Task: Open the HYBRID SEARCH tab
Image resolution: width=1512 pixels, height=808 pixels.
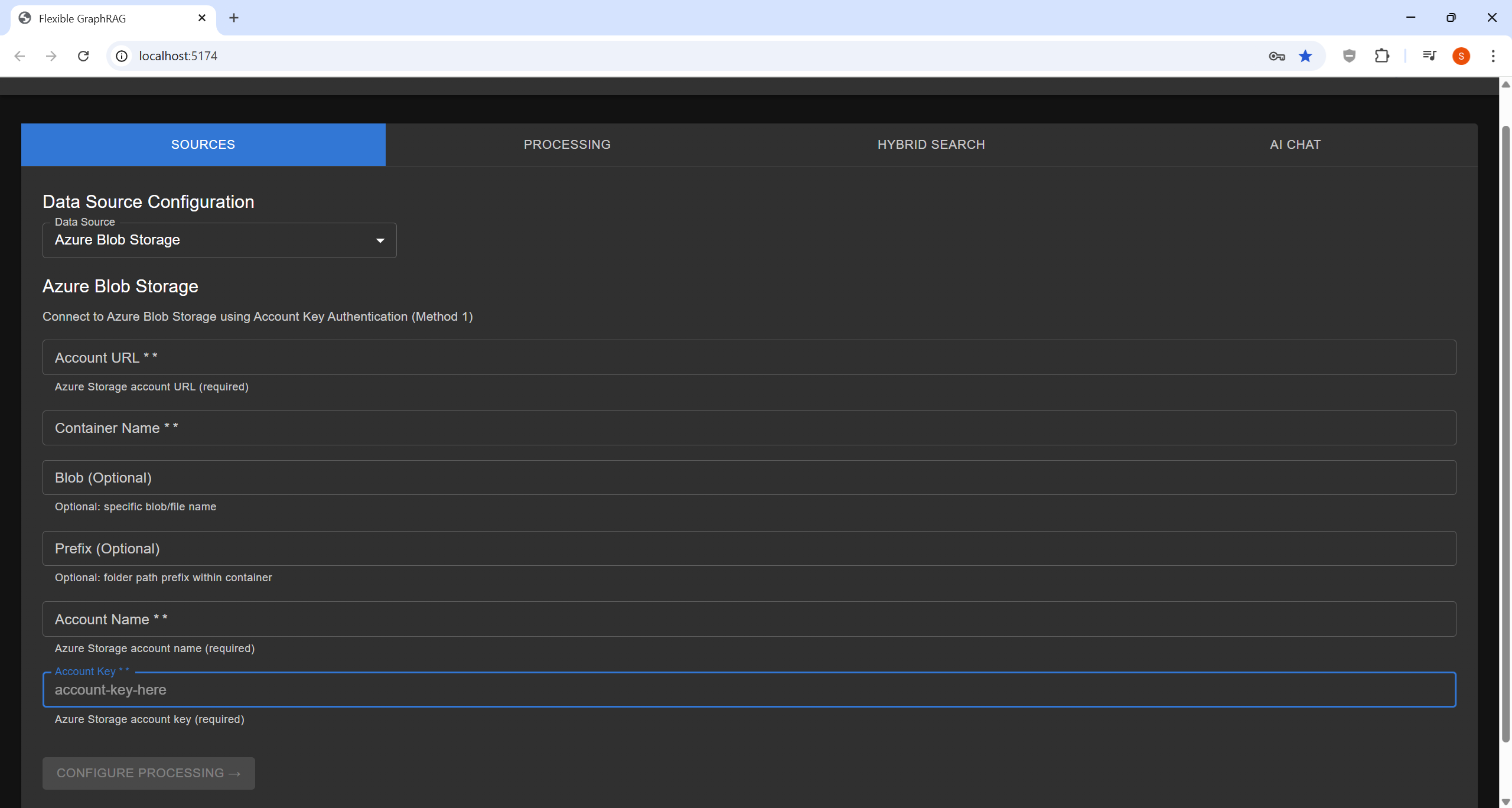Action: click(x=930, y=144)
